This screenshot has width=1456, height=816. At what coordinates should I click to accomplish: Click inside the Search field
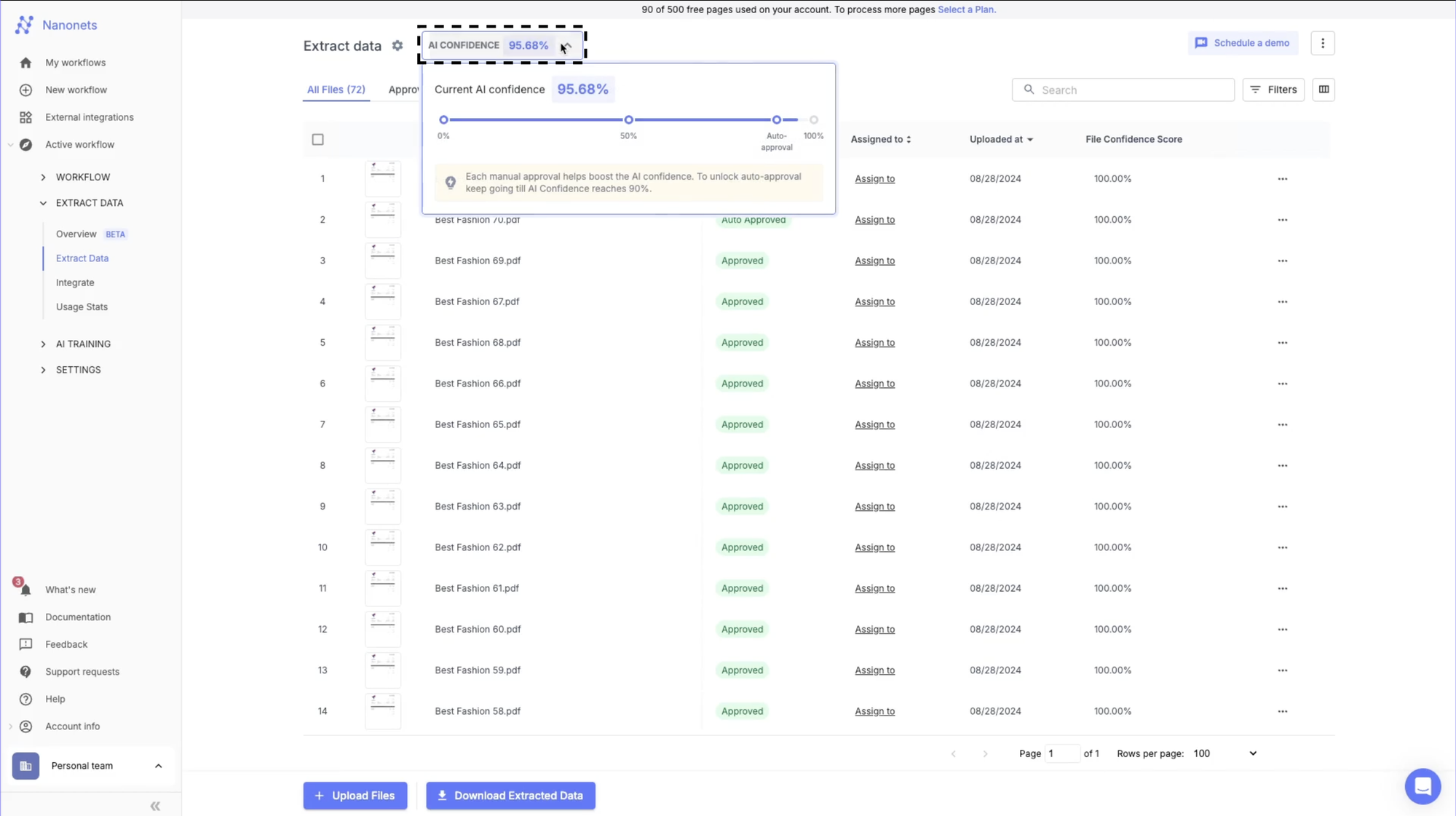point(1123,90)
